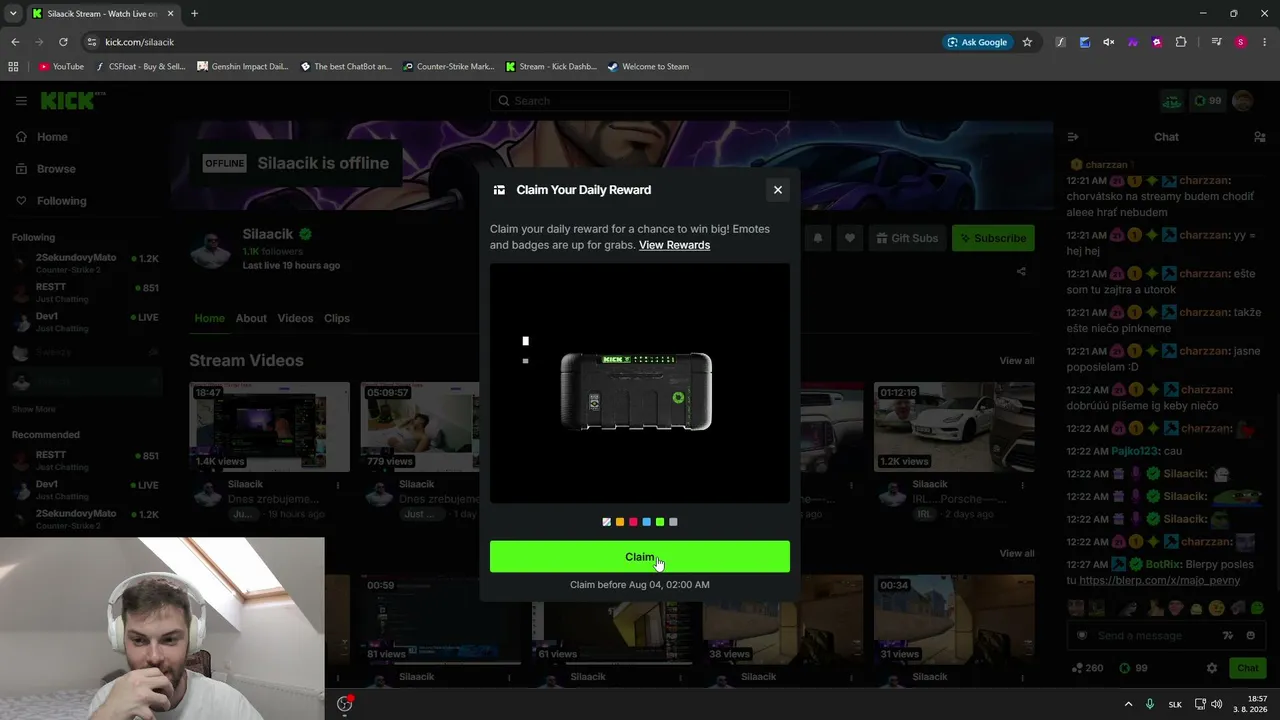Click the muted speaker extension icon
The height and width of the screenshot is (720, 1280).
pyautogui.click(x=1109, y=42)
